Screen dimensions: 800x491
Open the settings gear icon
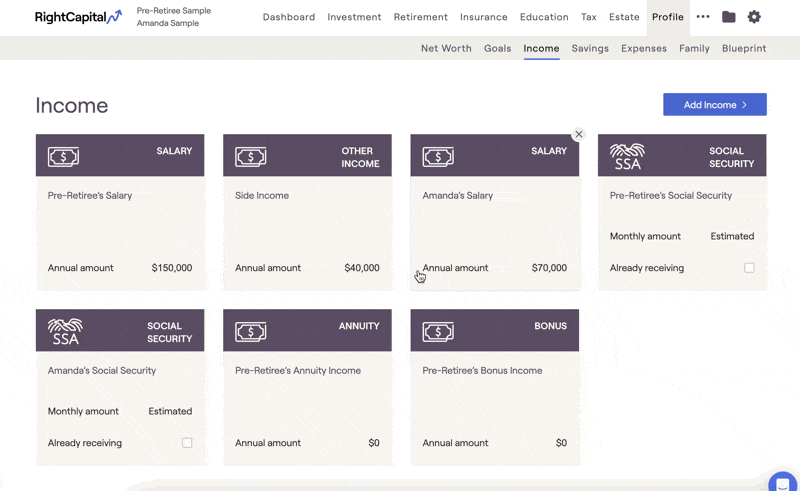click(754, 17)
